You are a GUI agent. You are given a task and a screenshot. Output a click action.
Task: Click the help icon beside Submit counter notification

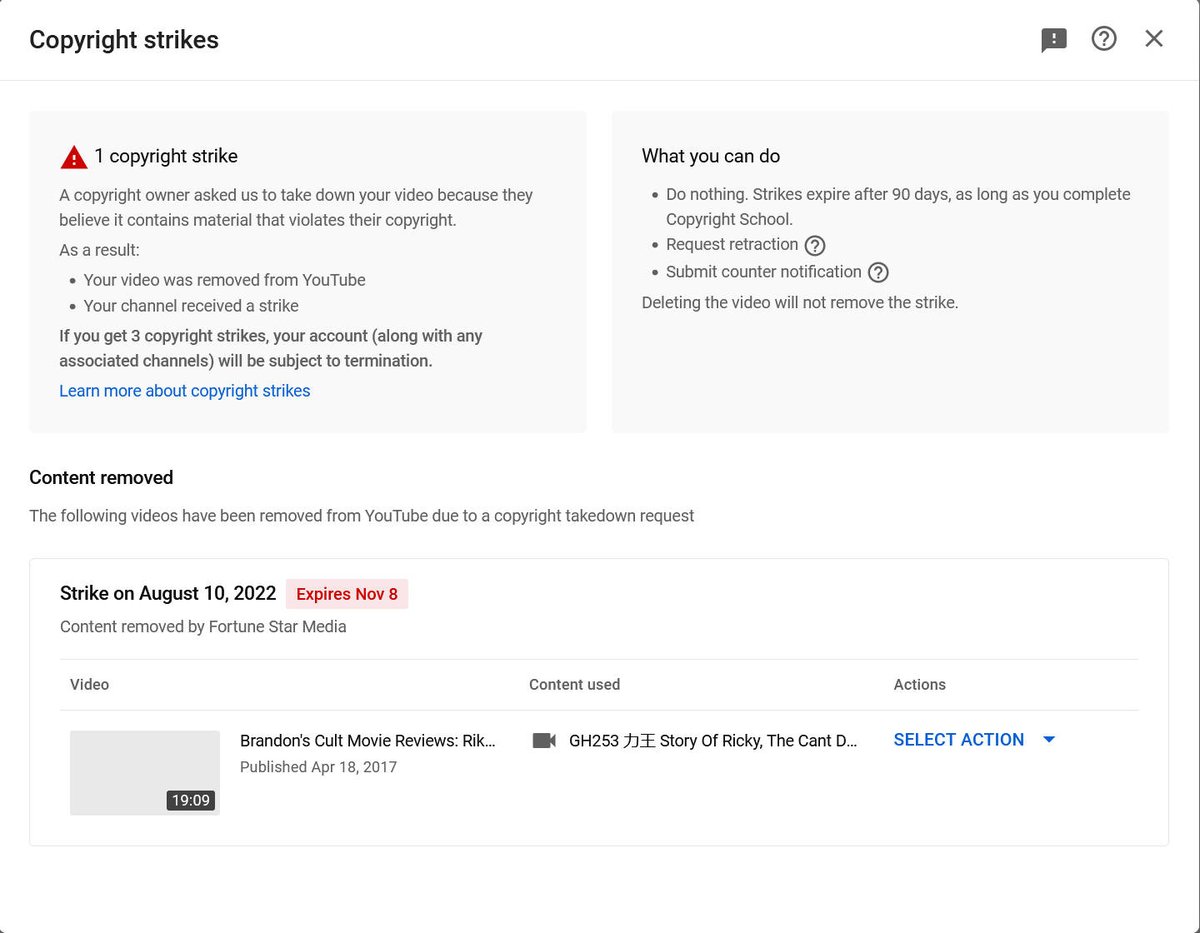(878, 272)
